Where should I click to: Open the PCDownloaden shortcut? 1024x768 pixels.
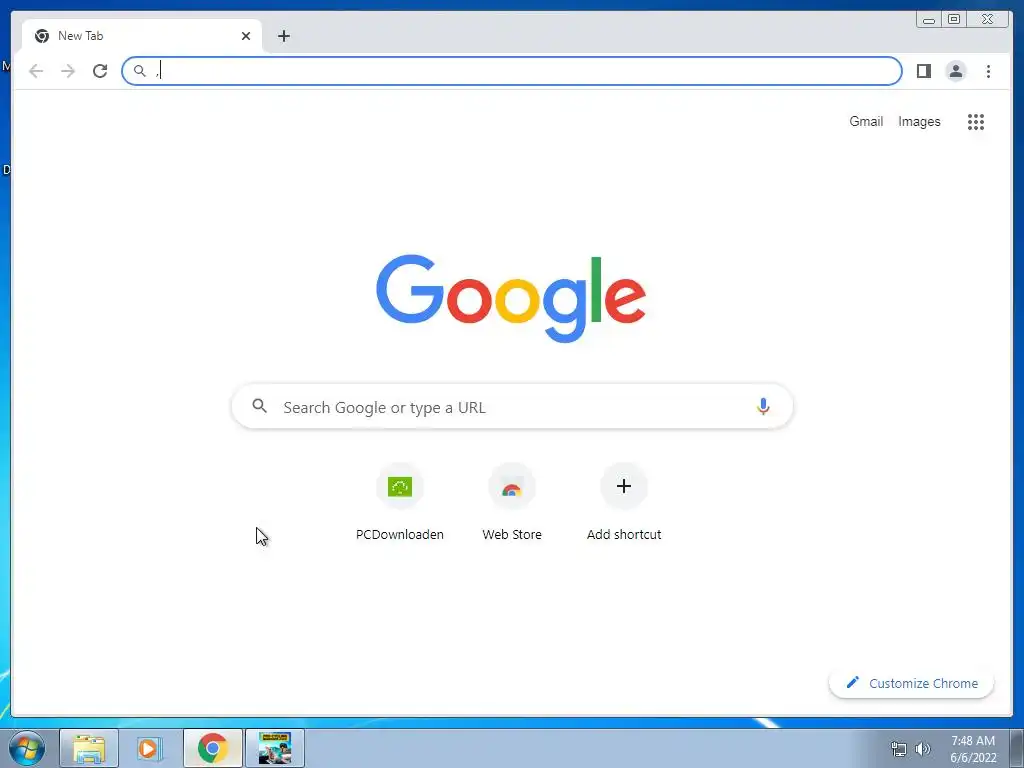pos(400,503)
